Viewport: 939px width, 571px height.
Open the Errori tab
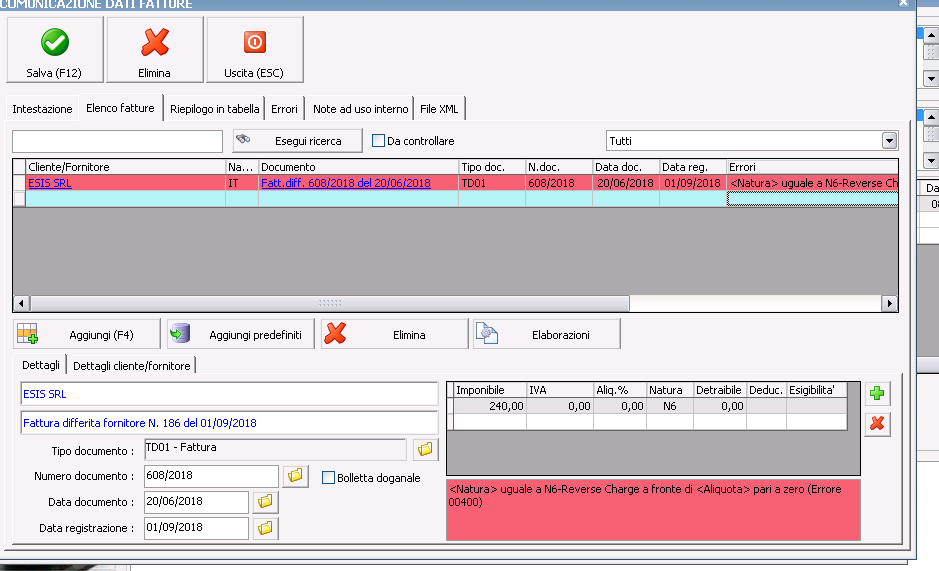284,109
